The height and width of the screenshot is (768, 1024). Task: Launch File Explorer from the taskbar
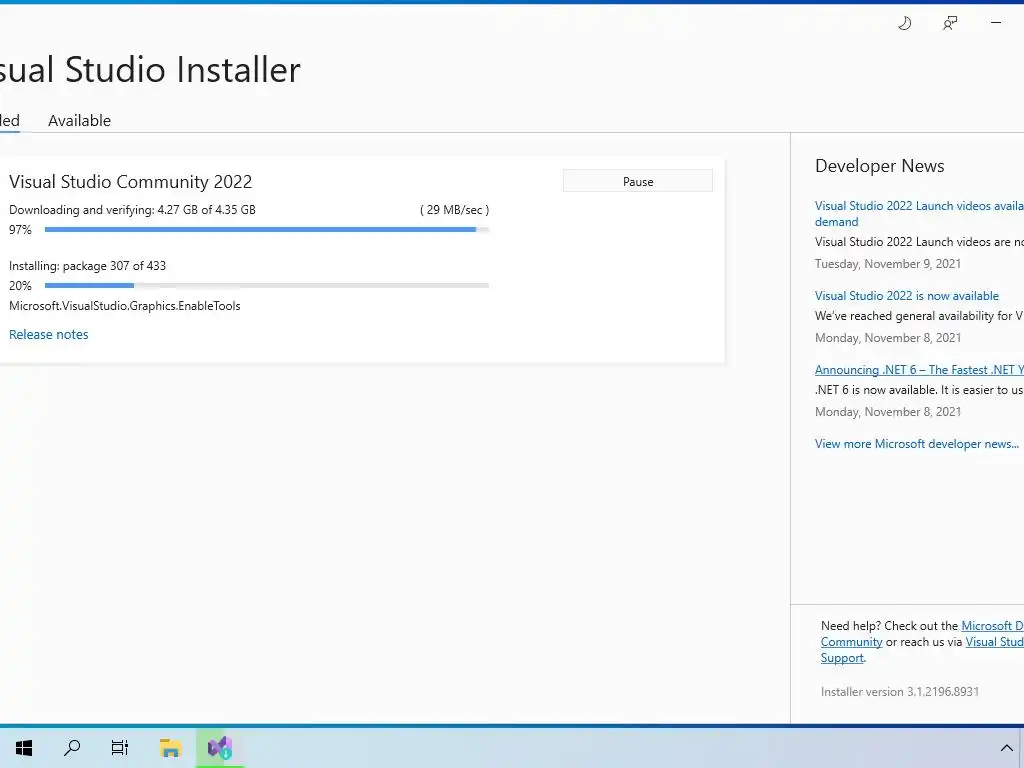tap(170, 748)
